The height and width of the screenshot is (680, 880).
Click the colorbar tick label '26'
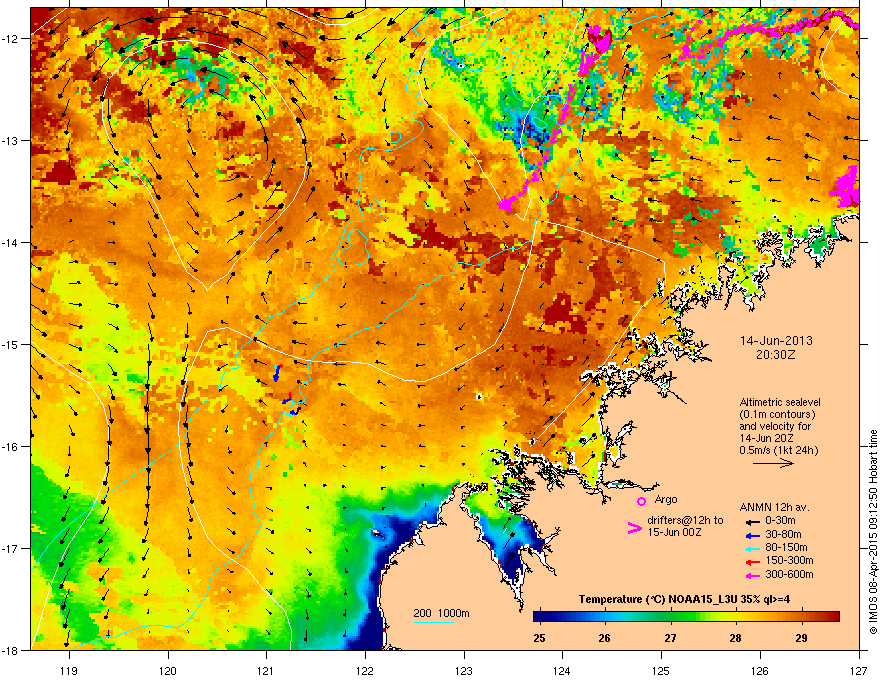click(604, 638)
